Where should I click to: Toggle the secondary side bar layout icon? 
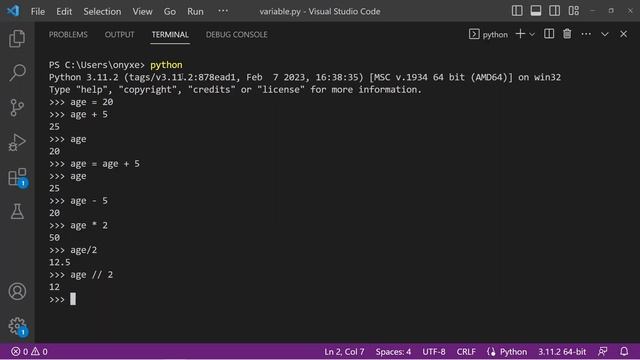(x=555, y=11)
